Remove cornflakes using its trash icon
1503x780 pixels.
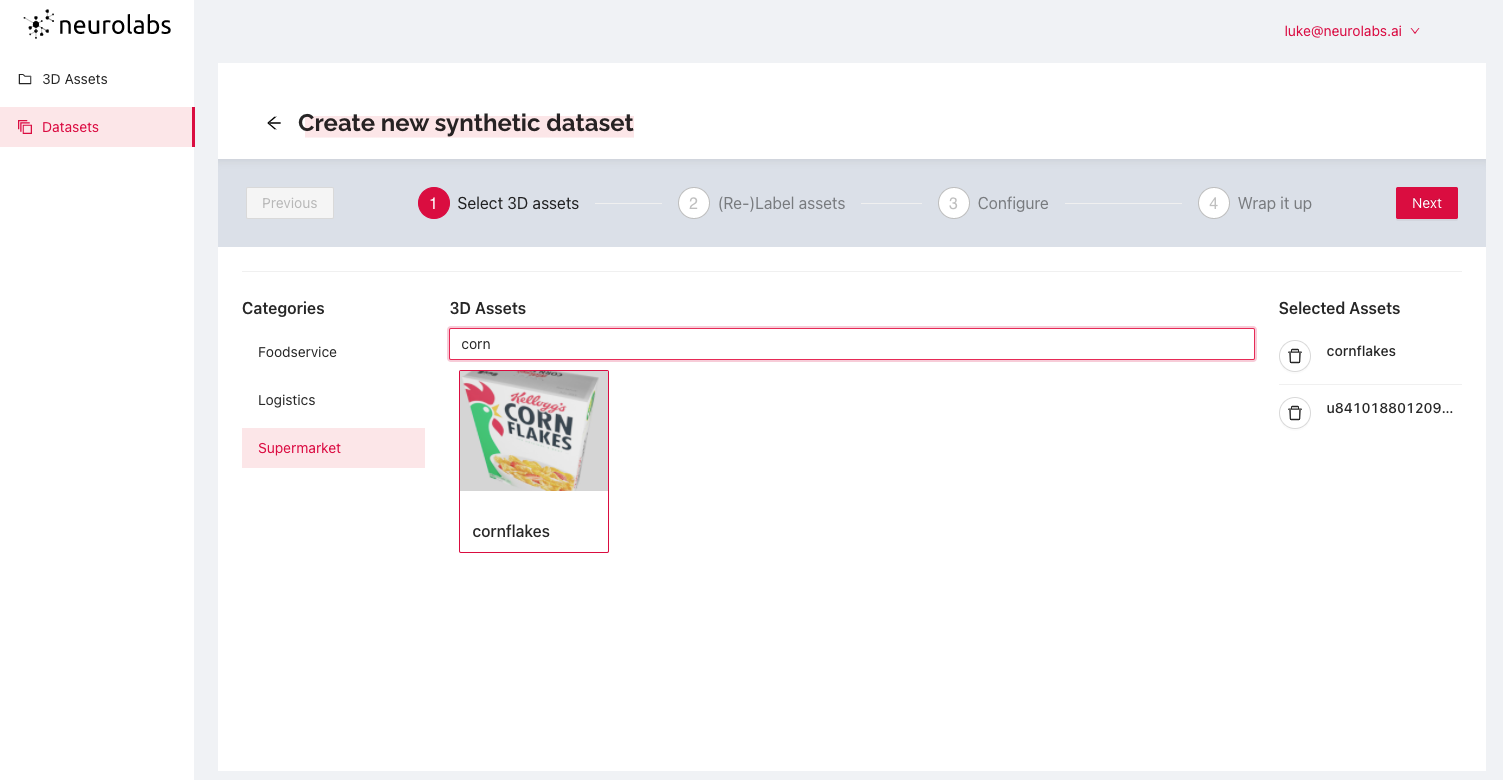coord(1295,356)
